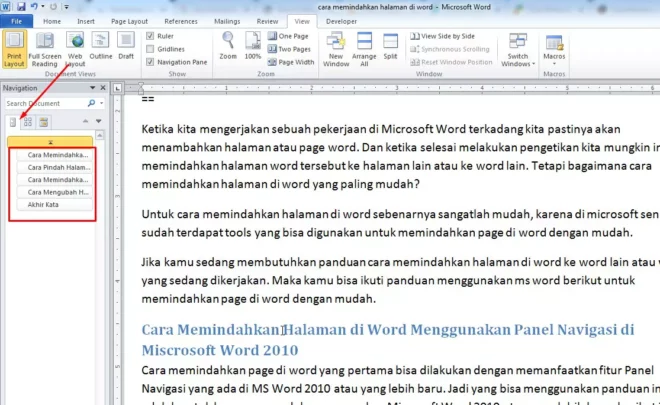660x405 pixels.
Task: Open the File tab
Action: pos(16,21)
